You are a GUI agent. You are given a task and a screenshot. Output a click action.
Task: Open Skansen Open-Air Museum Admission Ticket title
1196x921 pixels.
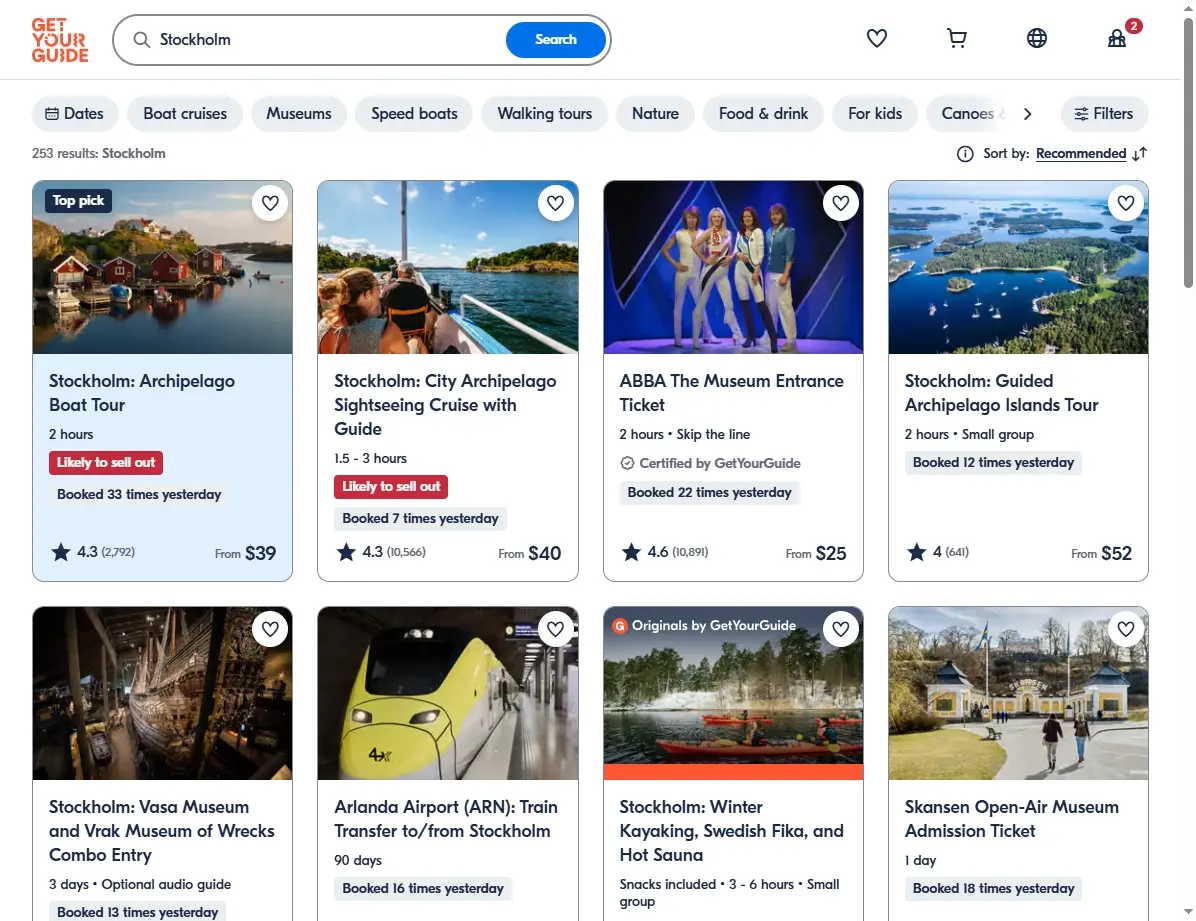(x=1011, y=819)
